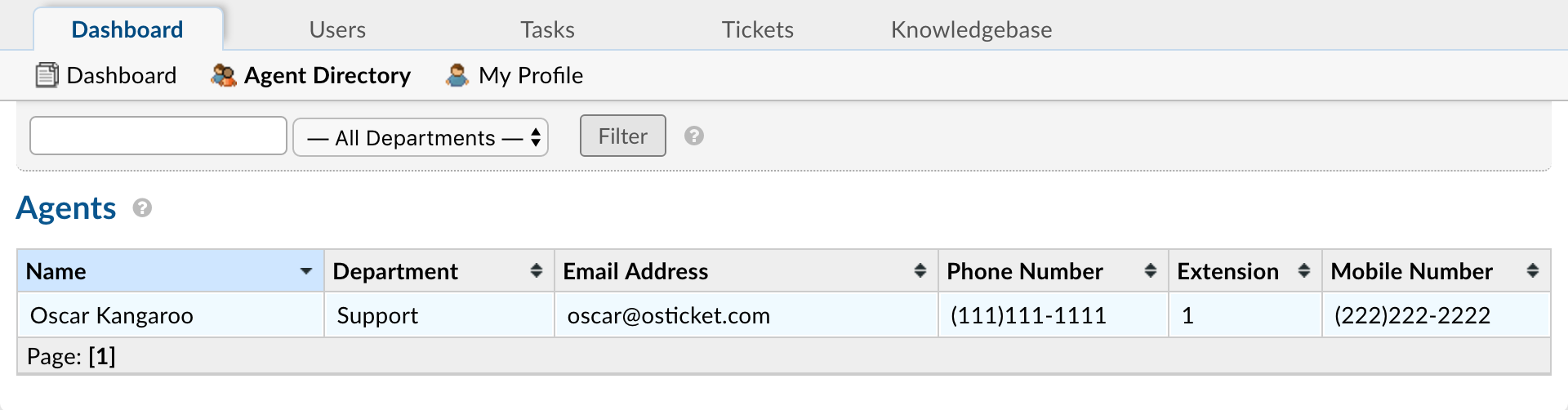Screen dimensions: 1568x410
Task: Sort by Extension column arrows
Action: 1304,270
